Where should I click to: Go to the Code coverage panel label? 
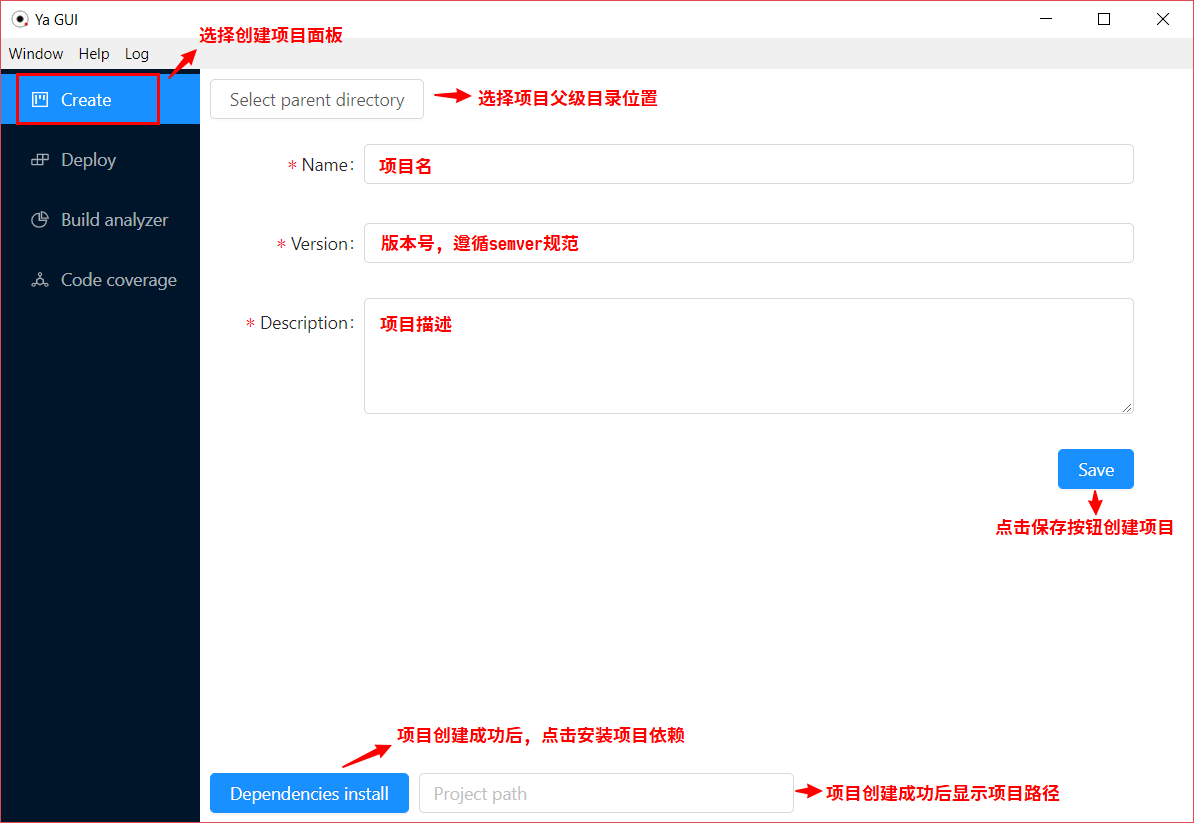click(x=119, y=280)
